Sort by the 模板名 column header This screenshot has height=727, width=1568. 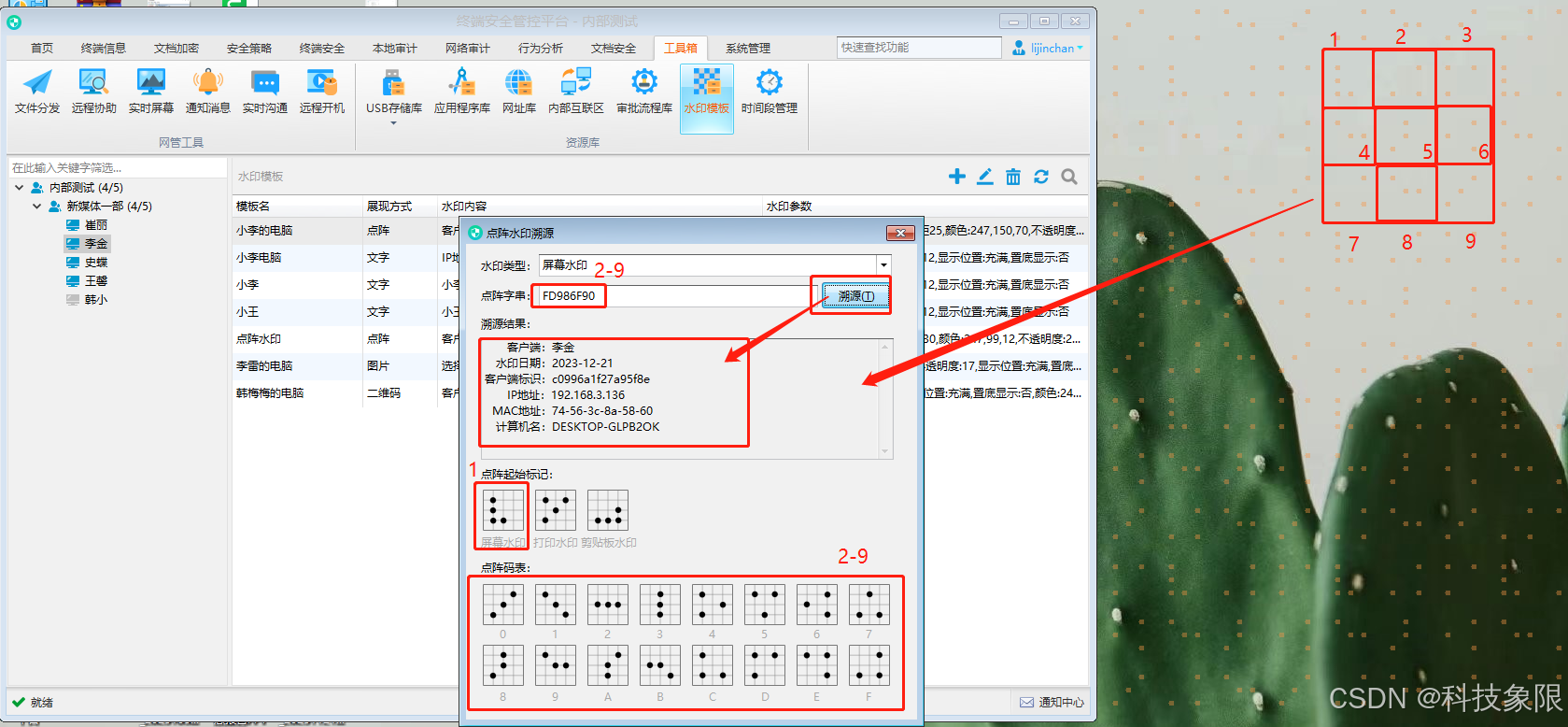click(297, 206)
